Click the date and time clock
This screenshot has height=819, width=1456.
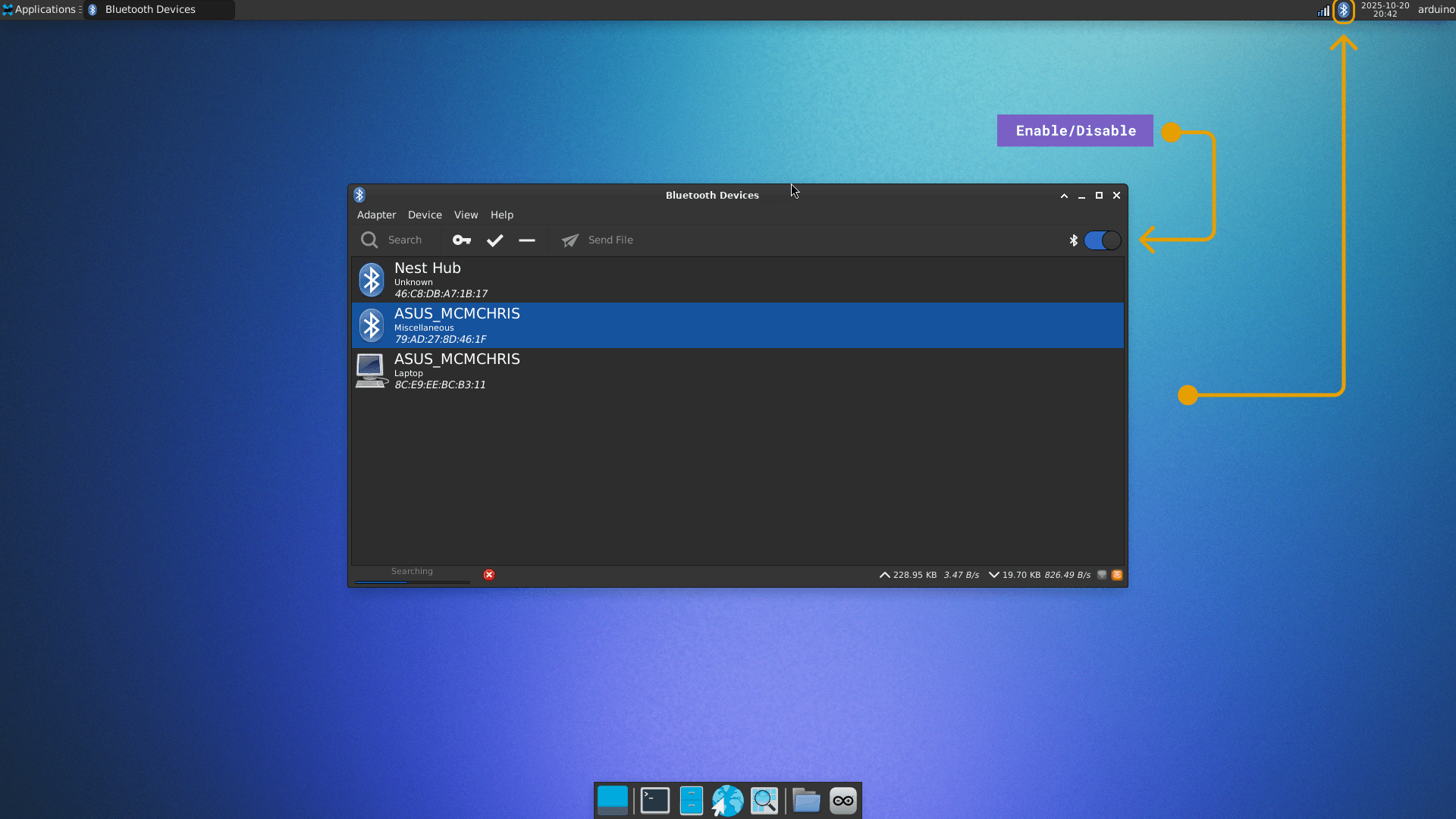(1385, 10)
